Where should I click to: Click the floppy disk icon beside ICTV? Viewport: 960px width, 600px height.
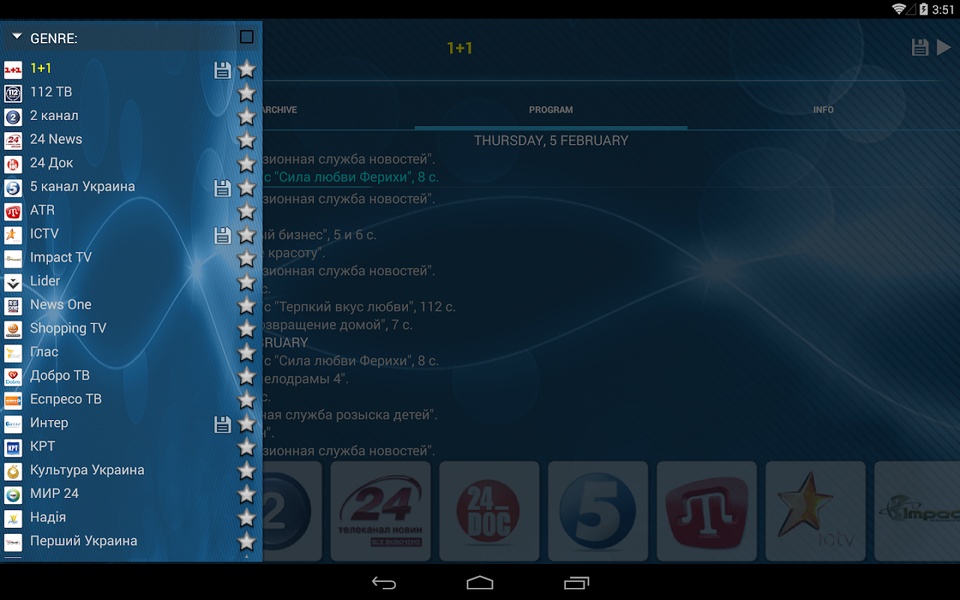click(222, 235)
